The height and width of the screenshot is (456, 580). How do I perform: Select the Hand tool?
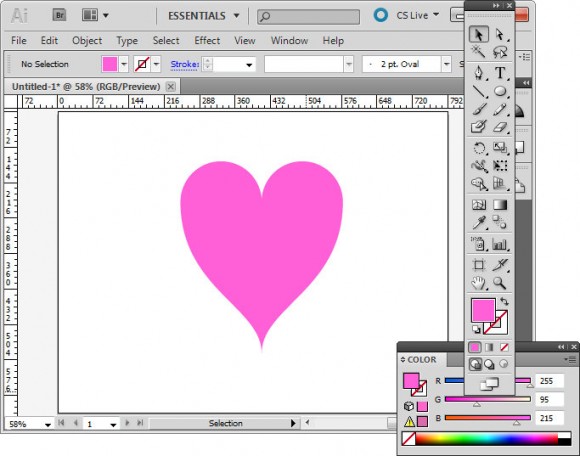(x=479, y=283)
